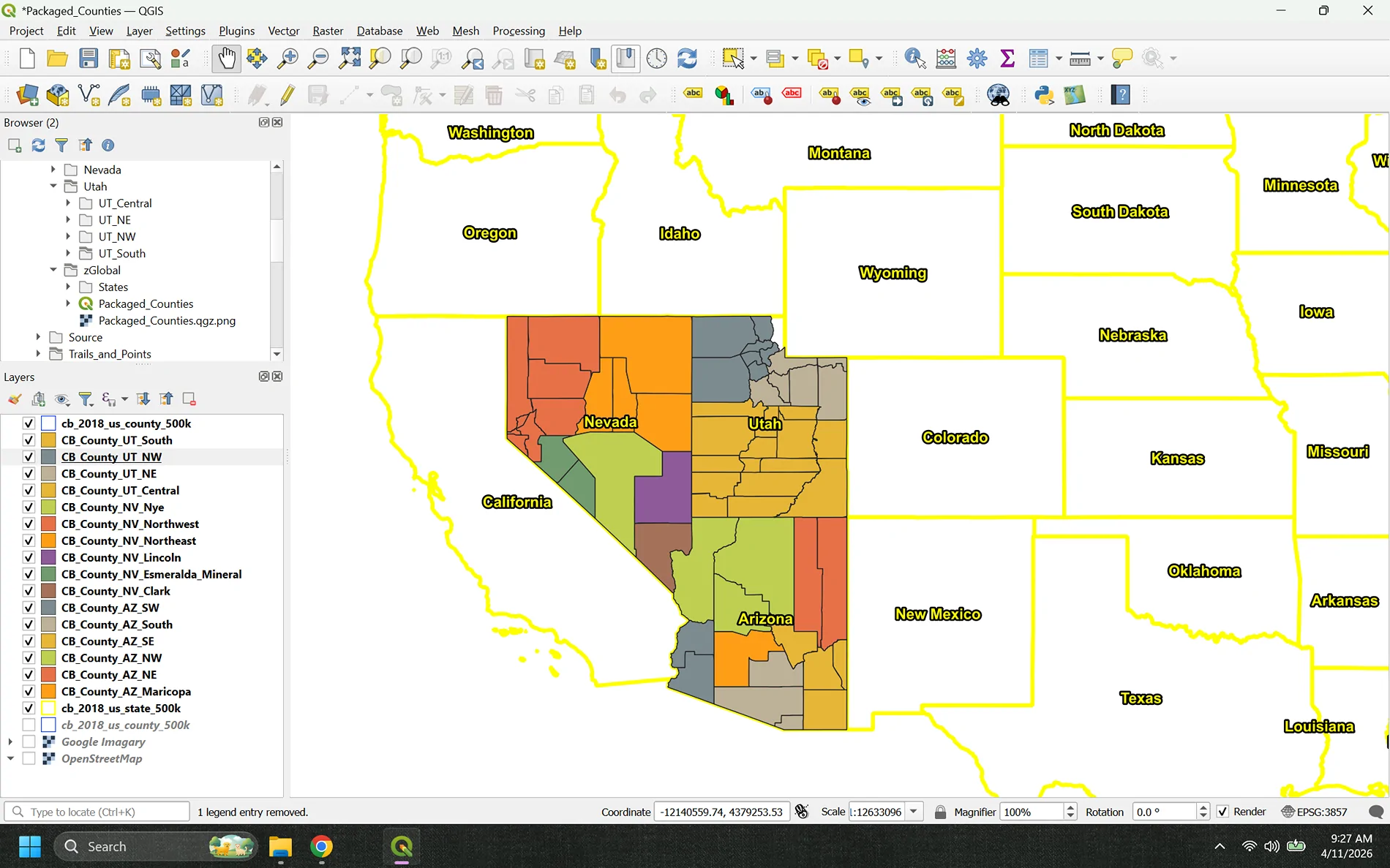This screenshot has height=868, width=1390.
Task: Expand the Nevada folder in Browser
Action: tap(53, 170)
